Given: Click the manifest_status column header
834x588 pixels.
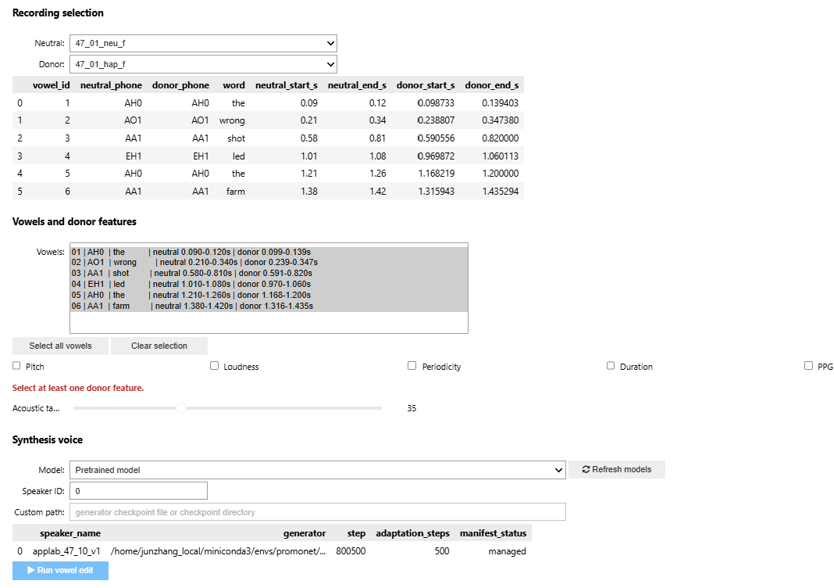Looking at the screenshot, I should [x=493, y=533].
